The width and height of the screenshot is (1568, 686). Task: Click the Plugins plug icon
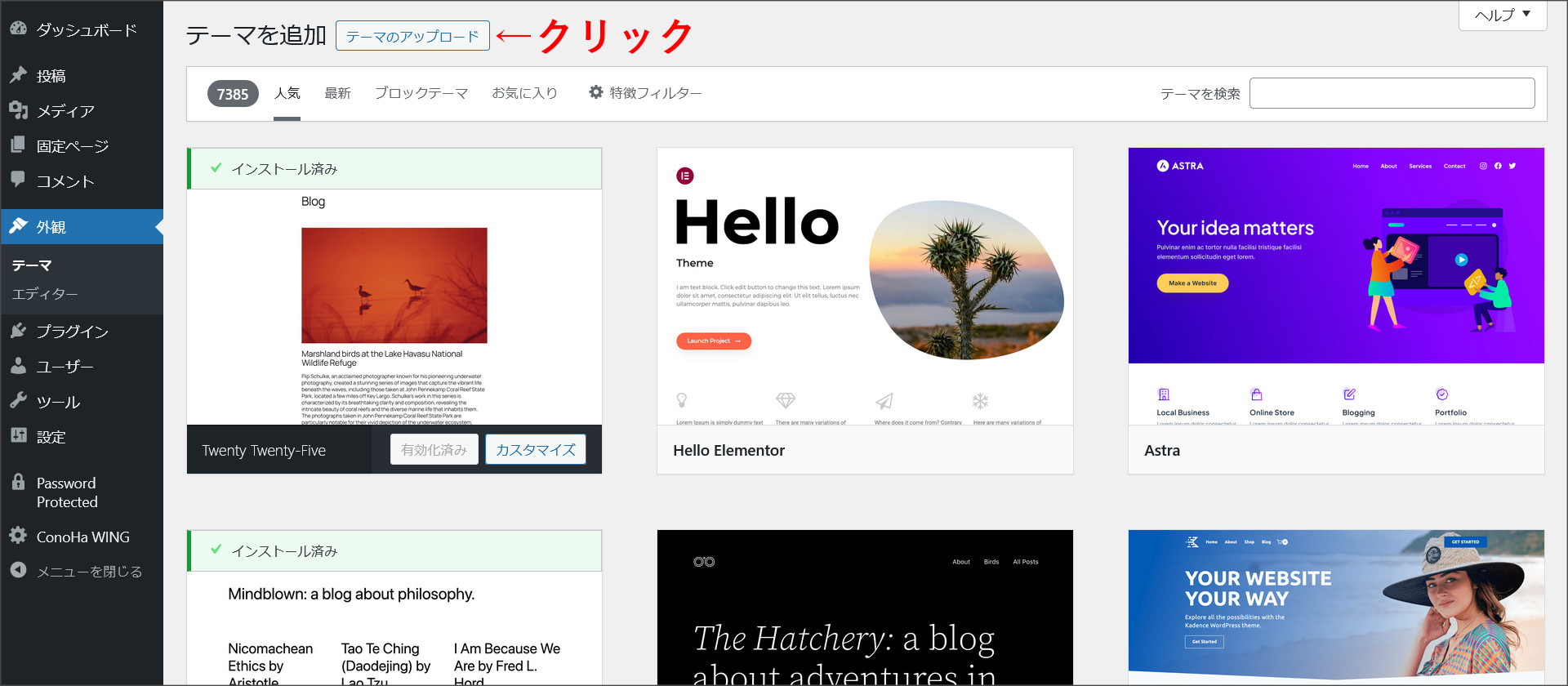point(18,331)
